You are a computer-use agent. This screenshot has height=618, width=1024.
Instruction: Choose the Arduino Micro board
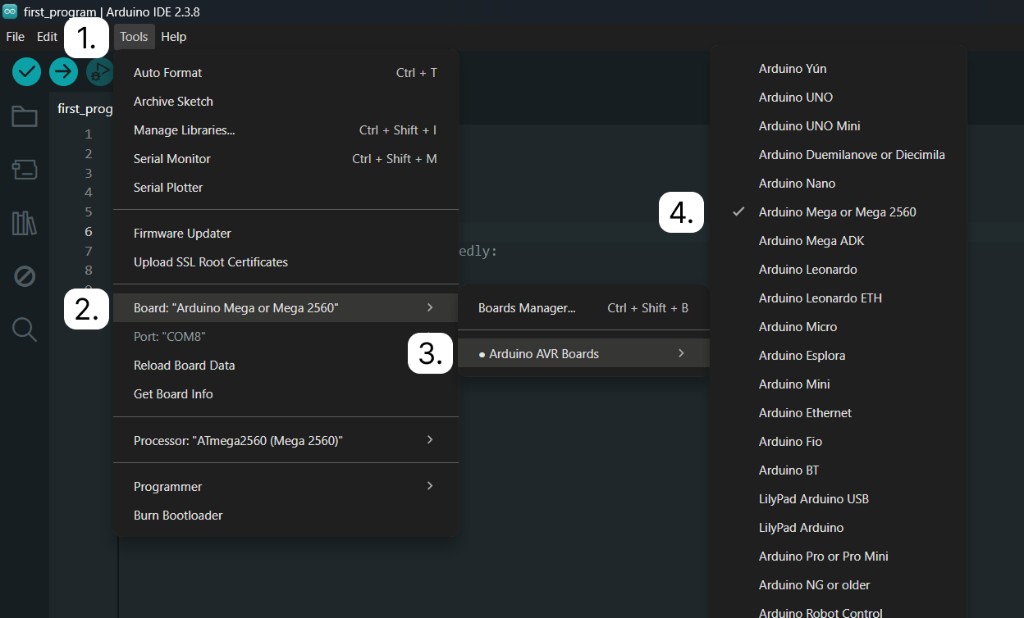[839, 327]
